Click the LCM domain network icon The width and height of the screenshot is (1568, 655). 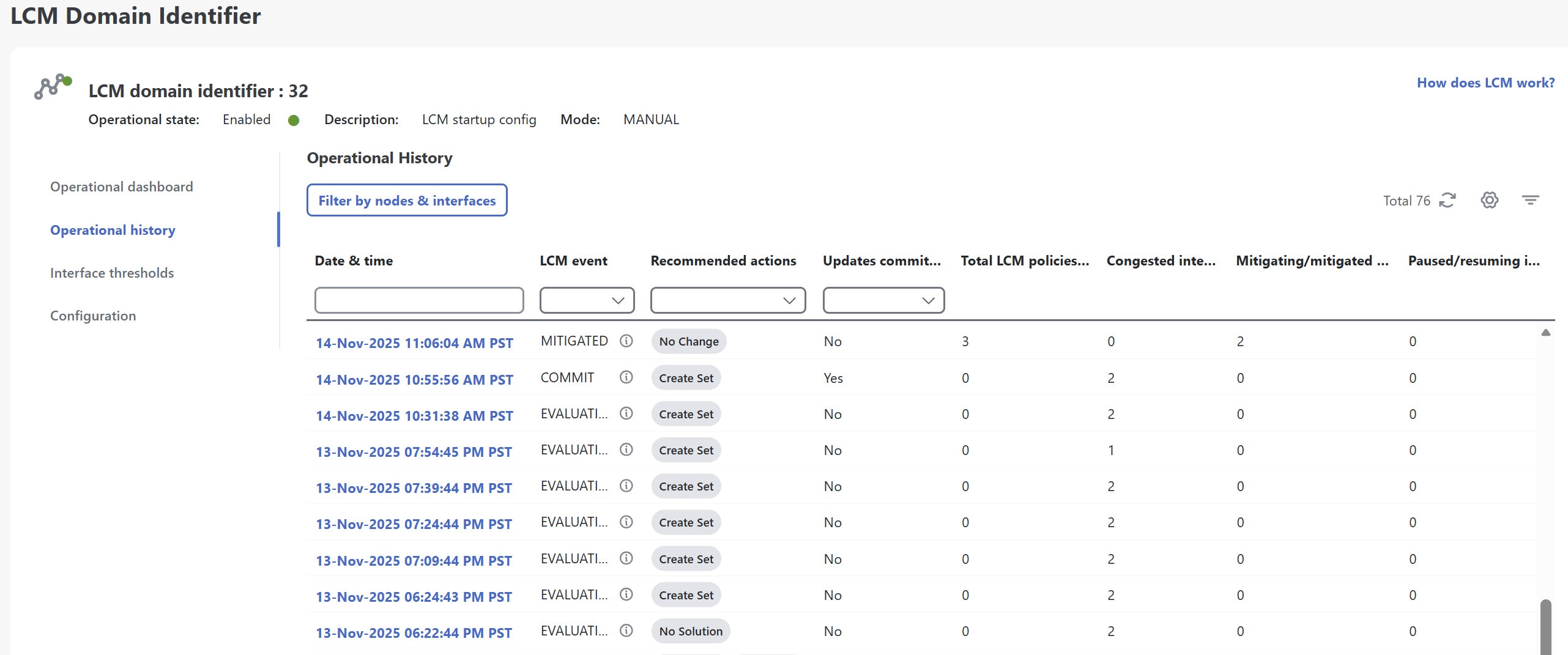pyautogui.click(x=53, y=87)
